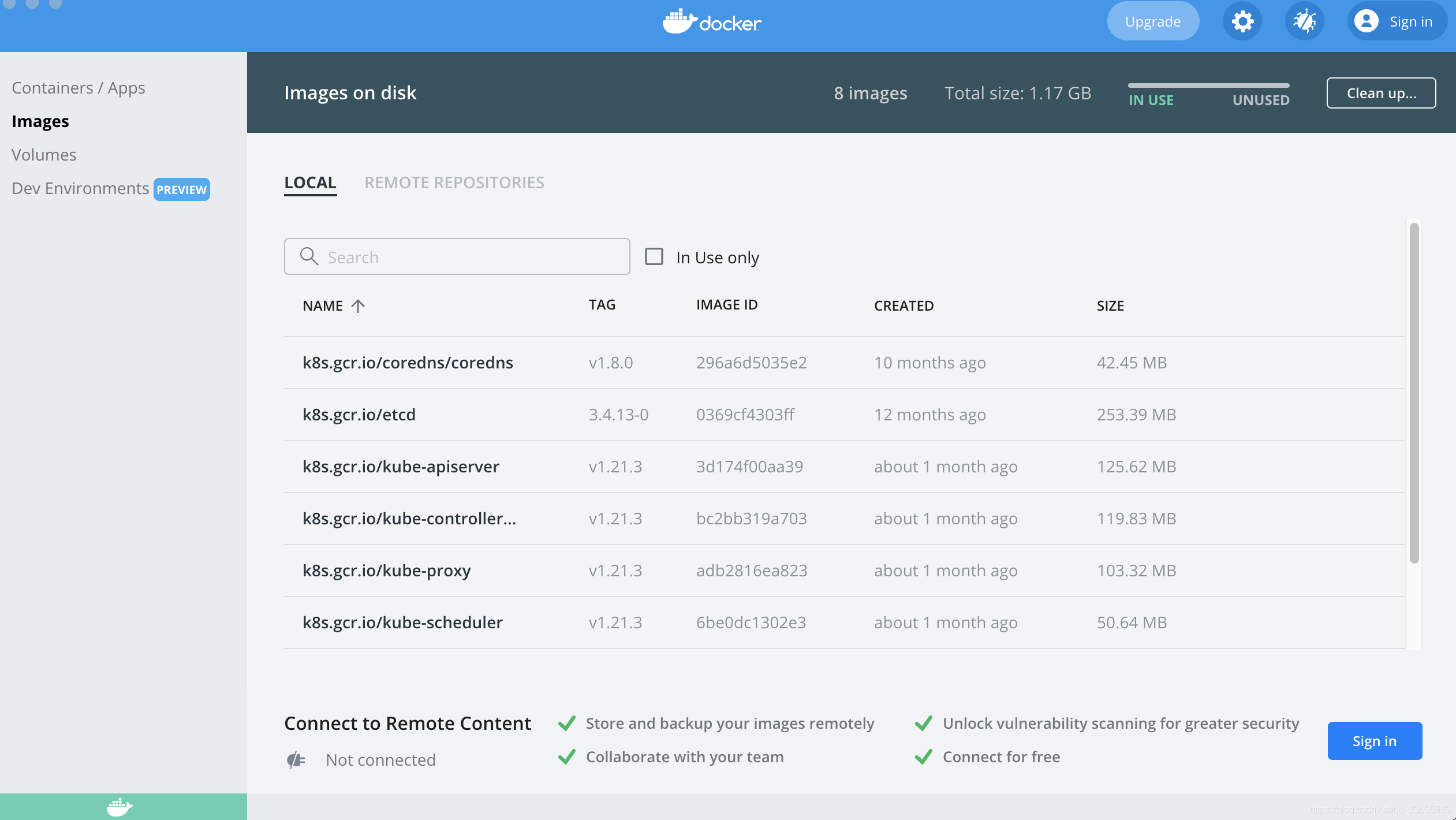This screenshot has height=820, width=1456.
Task: Click the Not connected status text
Action: 380,760
